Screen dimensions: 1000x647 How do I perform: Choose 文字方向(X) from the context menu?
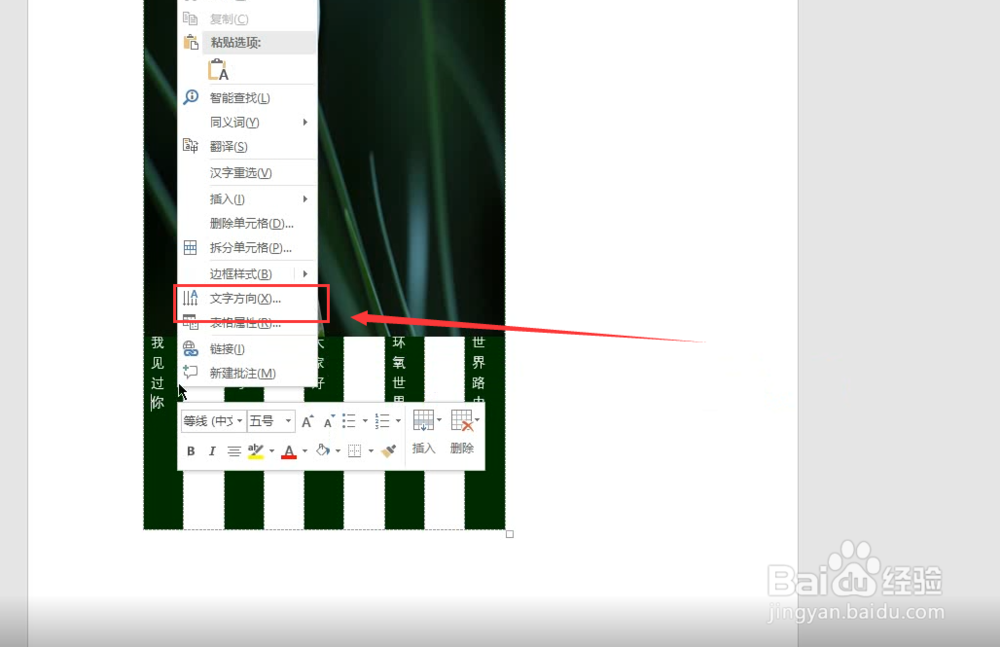tap(247, 299)
